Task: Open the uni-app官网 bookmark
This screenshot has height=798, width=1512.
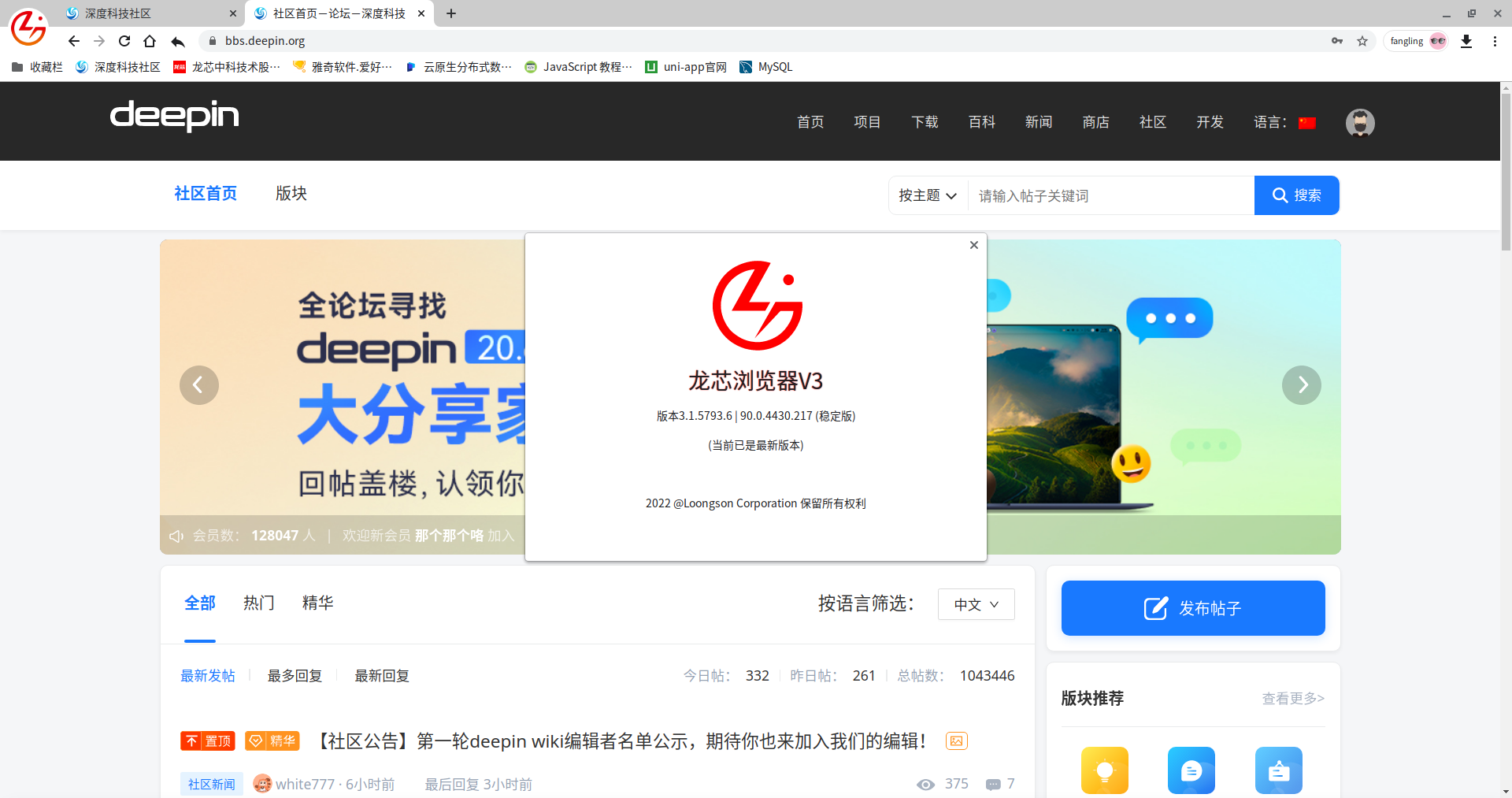Action: (x=686, y=67)
